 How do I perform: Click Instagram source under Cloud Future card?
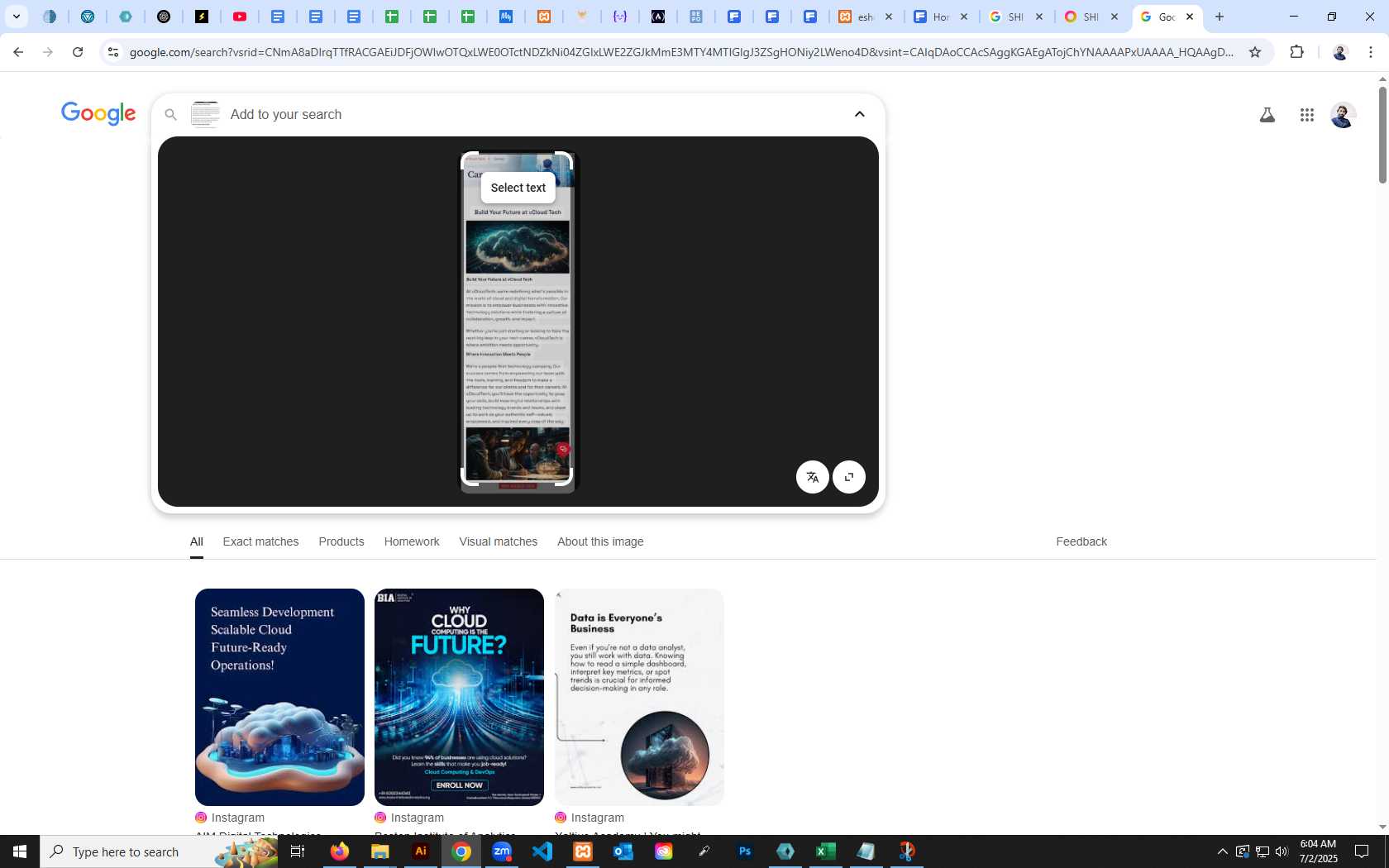click(409, 818)
